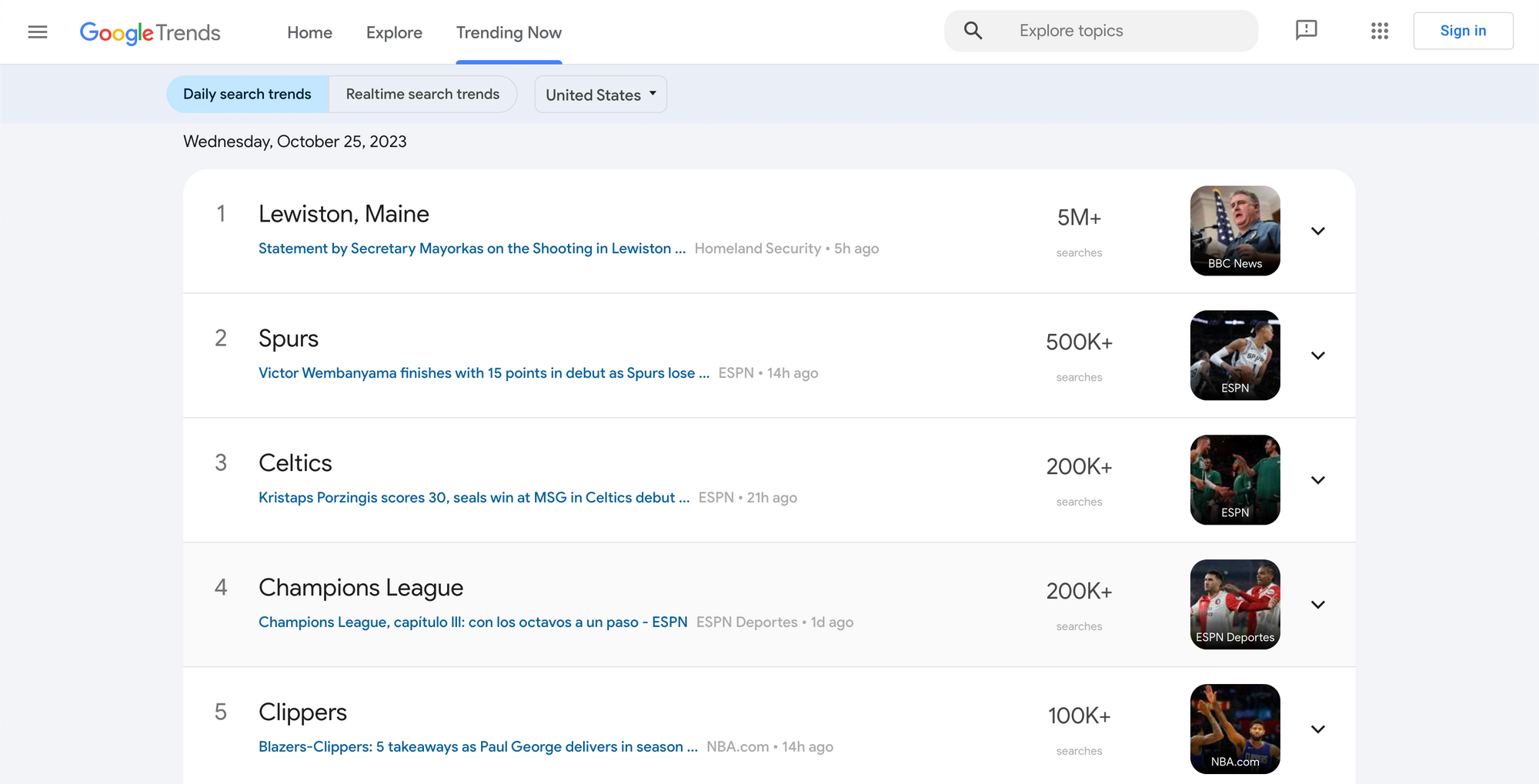Open the Kristaps Porzingis Celtics article
Image resolution: width=1539 pixels, height=784 pixels.
[474, 498]
